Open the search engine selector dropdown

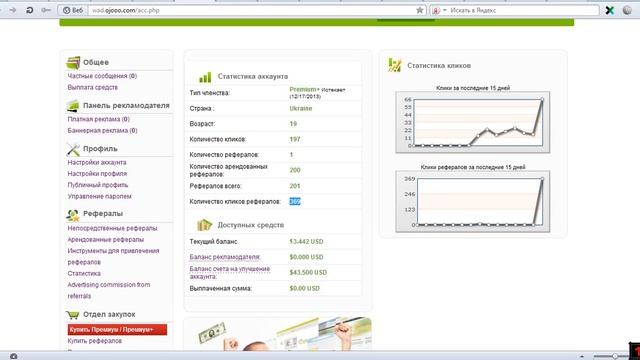coord(440,10)
